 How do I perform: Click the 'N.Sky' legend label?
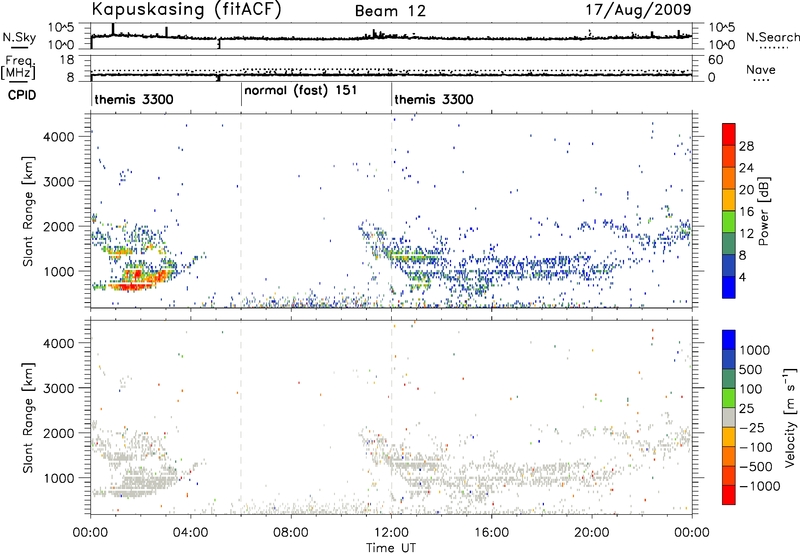click(19, 37)
